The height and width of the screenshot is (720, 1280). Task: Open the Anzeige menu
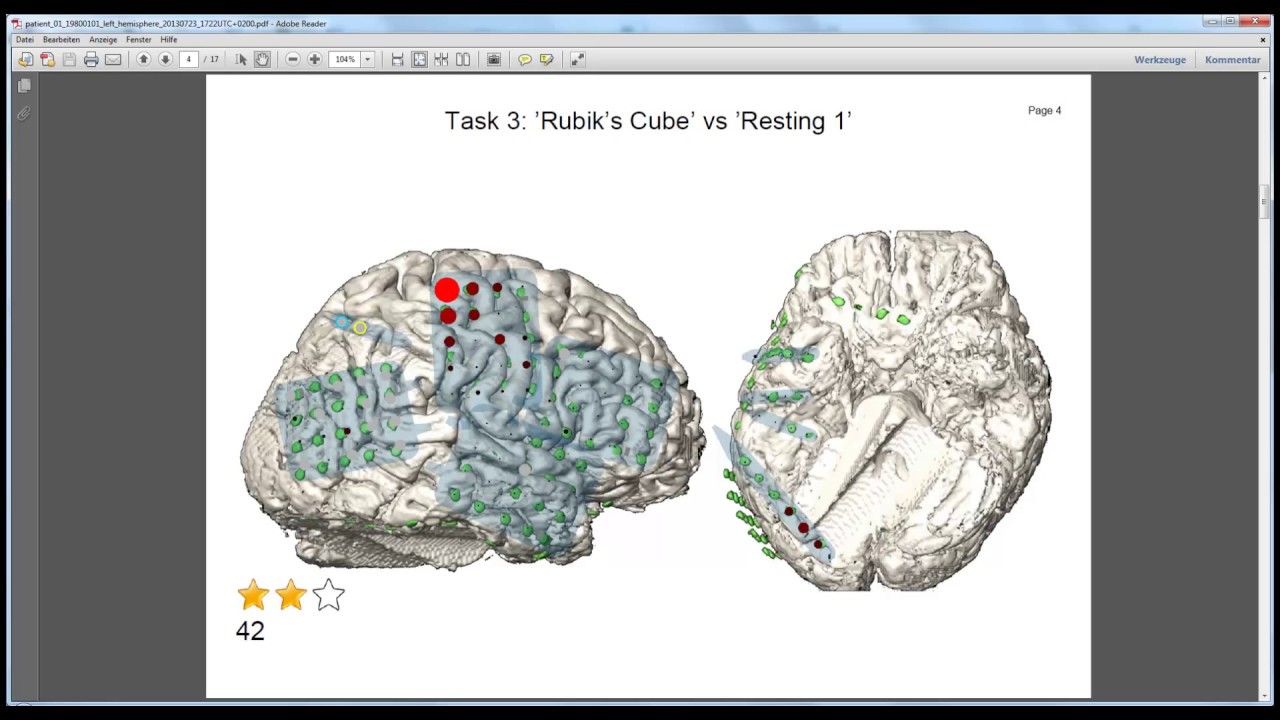[x=103, y=40]
